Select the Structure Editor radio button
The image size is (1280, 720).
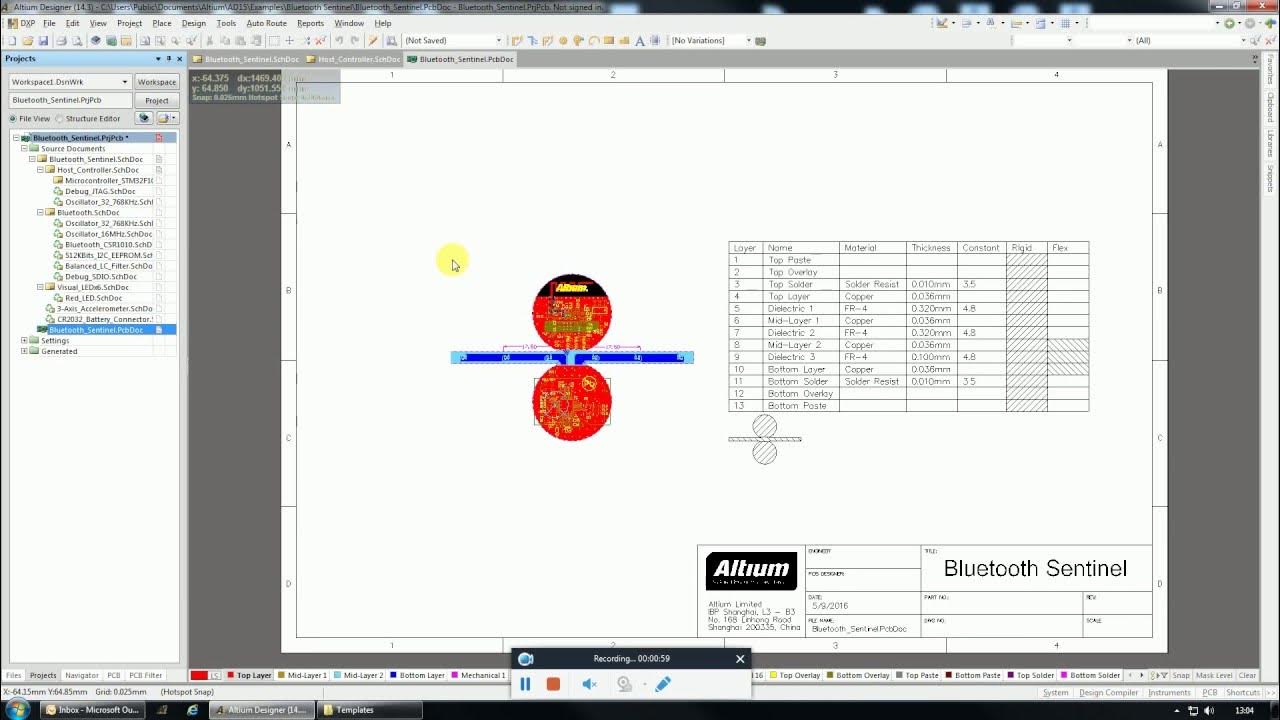tap(60, 119)
